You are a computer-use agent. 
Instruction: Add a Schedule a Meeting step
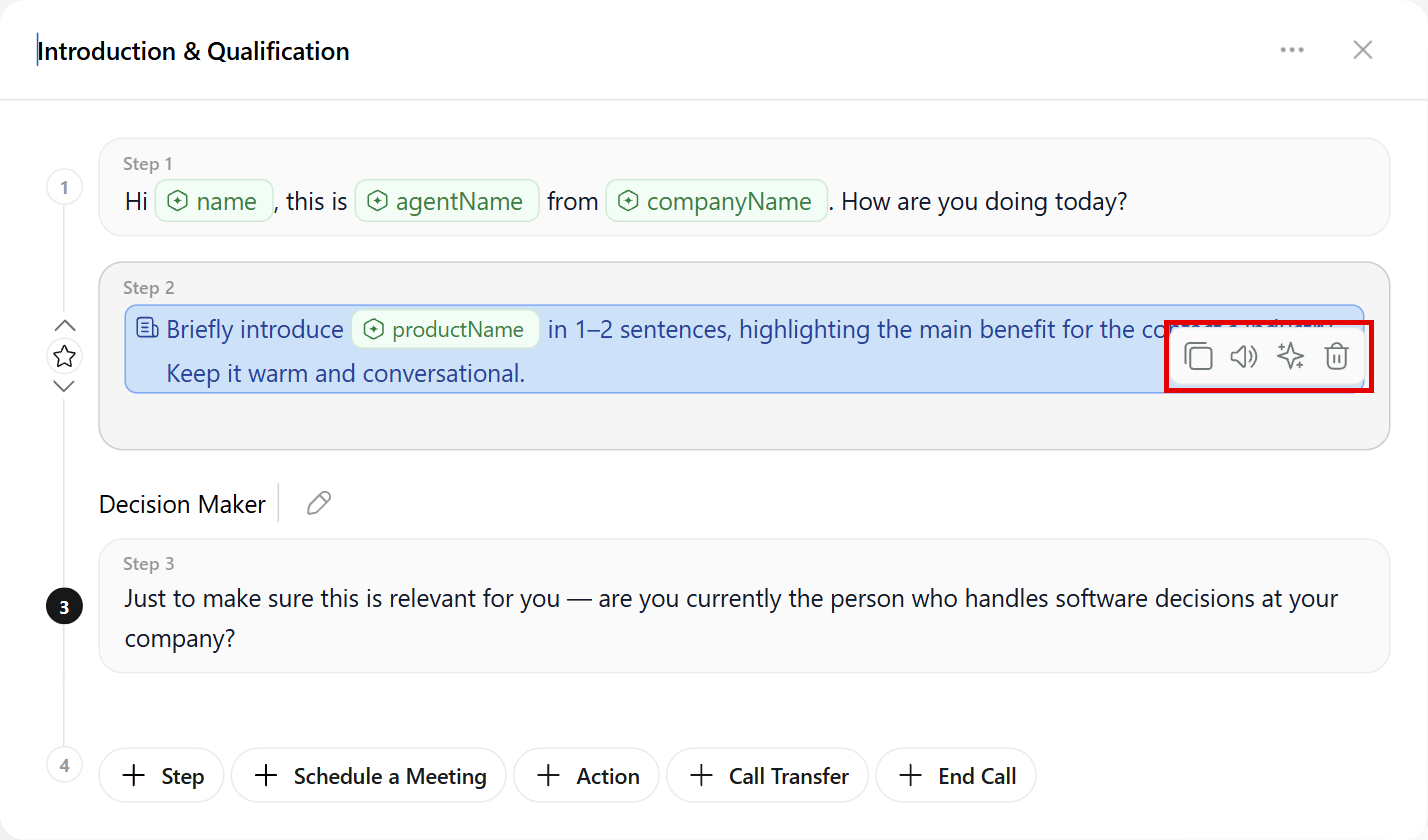point(369,776)
